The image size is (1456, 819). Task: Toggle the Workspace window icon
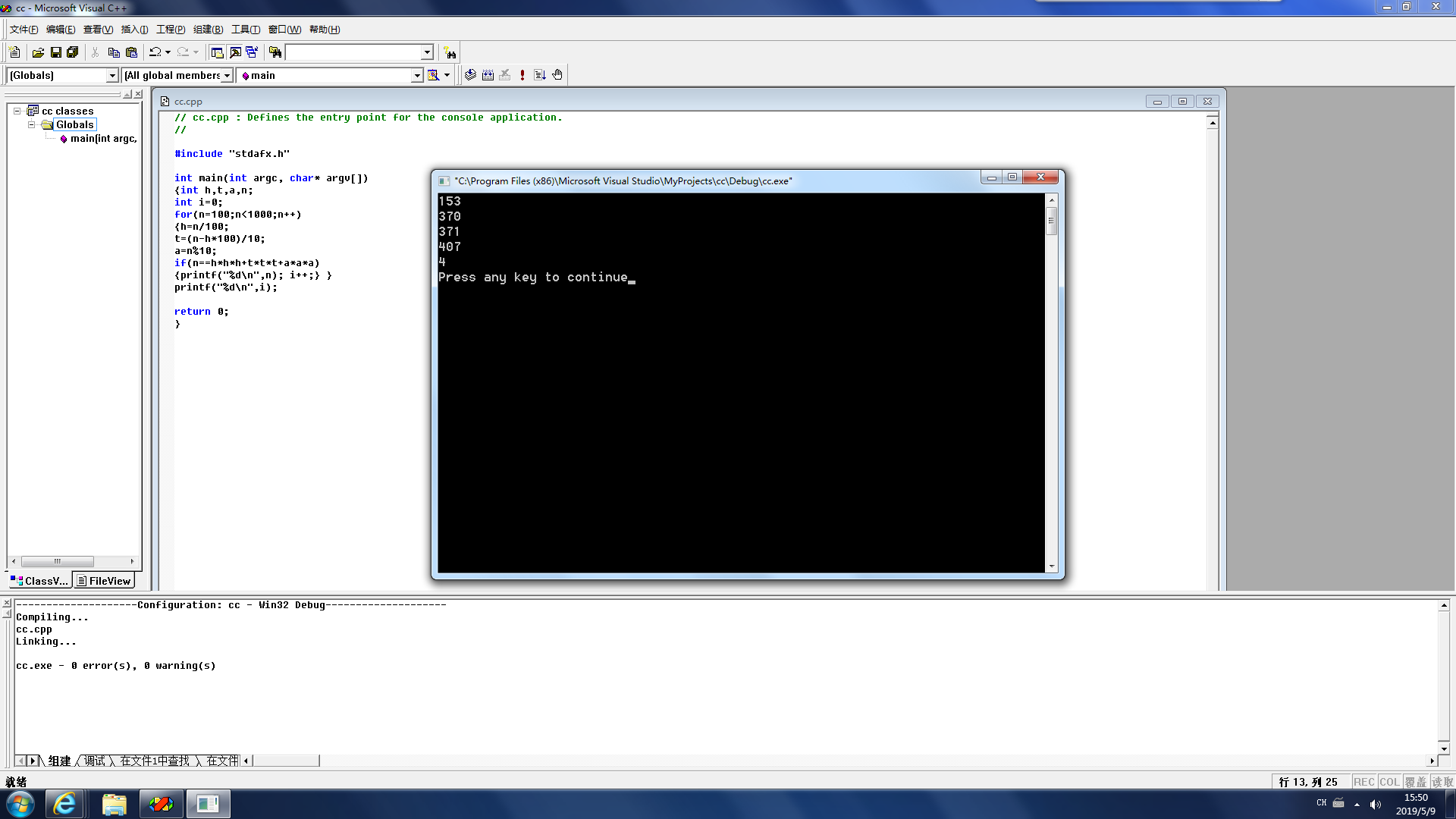pos(218,52)
